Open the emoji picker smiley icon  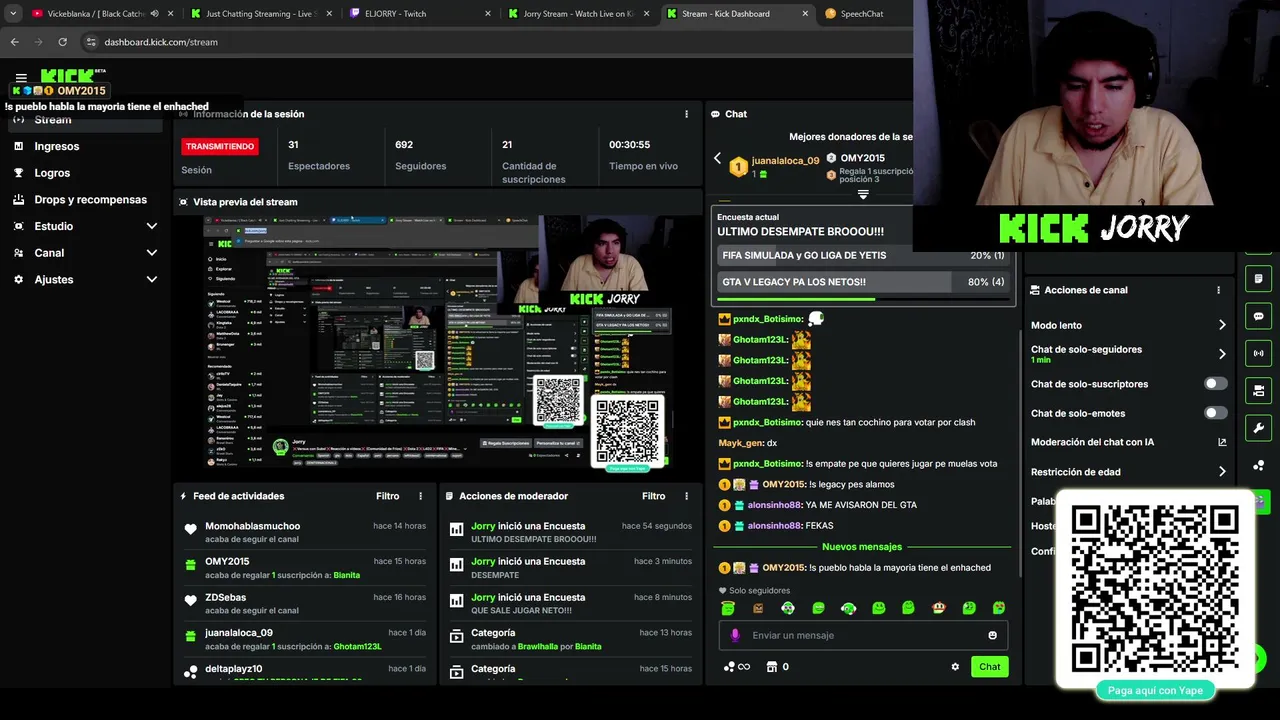(x=992, y=635)
